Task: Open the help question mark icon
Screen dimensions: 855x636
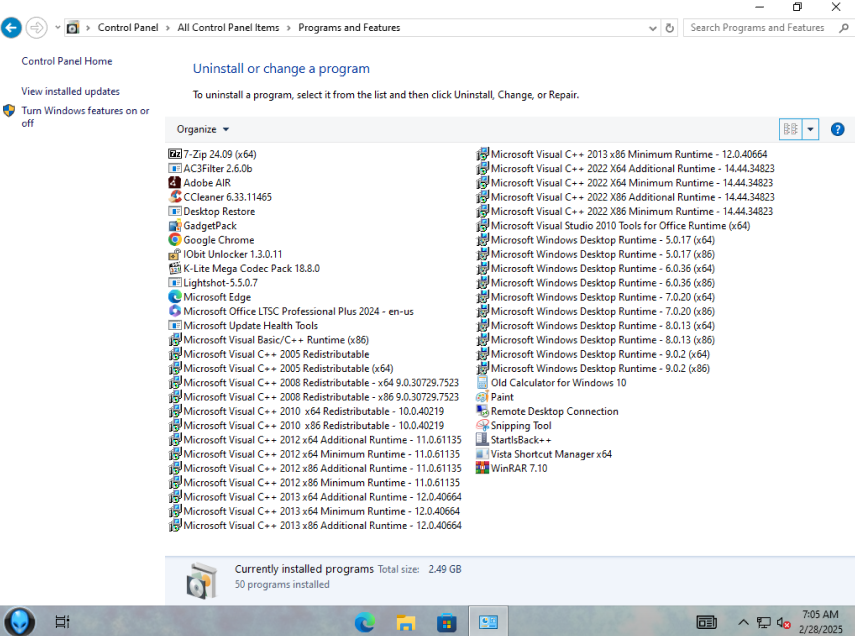Action: click(x=837, y=129)
